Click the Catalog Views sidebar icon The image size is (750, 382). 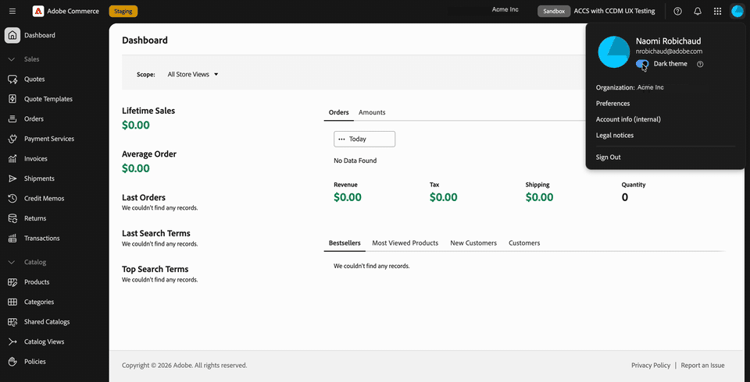pos(12,341)
